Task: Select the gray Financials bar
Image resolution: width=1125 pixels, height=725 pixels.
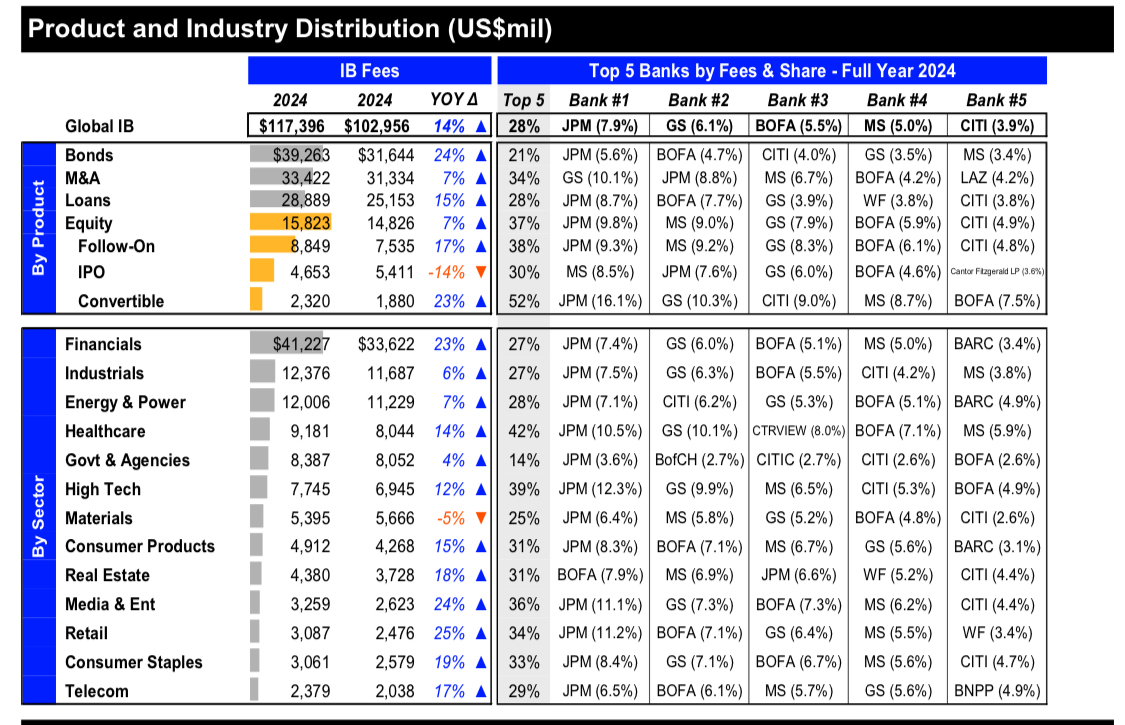Action: pos(290,343)
